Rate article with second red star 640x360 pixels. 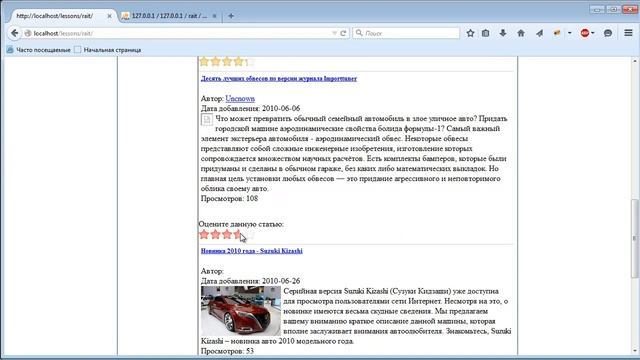point(216,234)
